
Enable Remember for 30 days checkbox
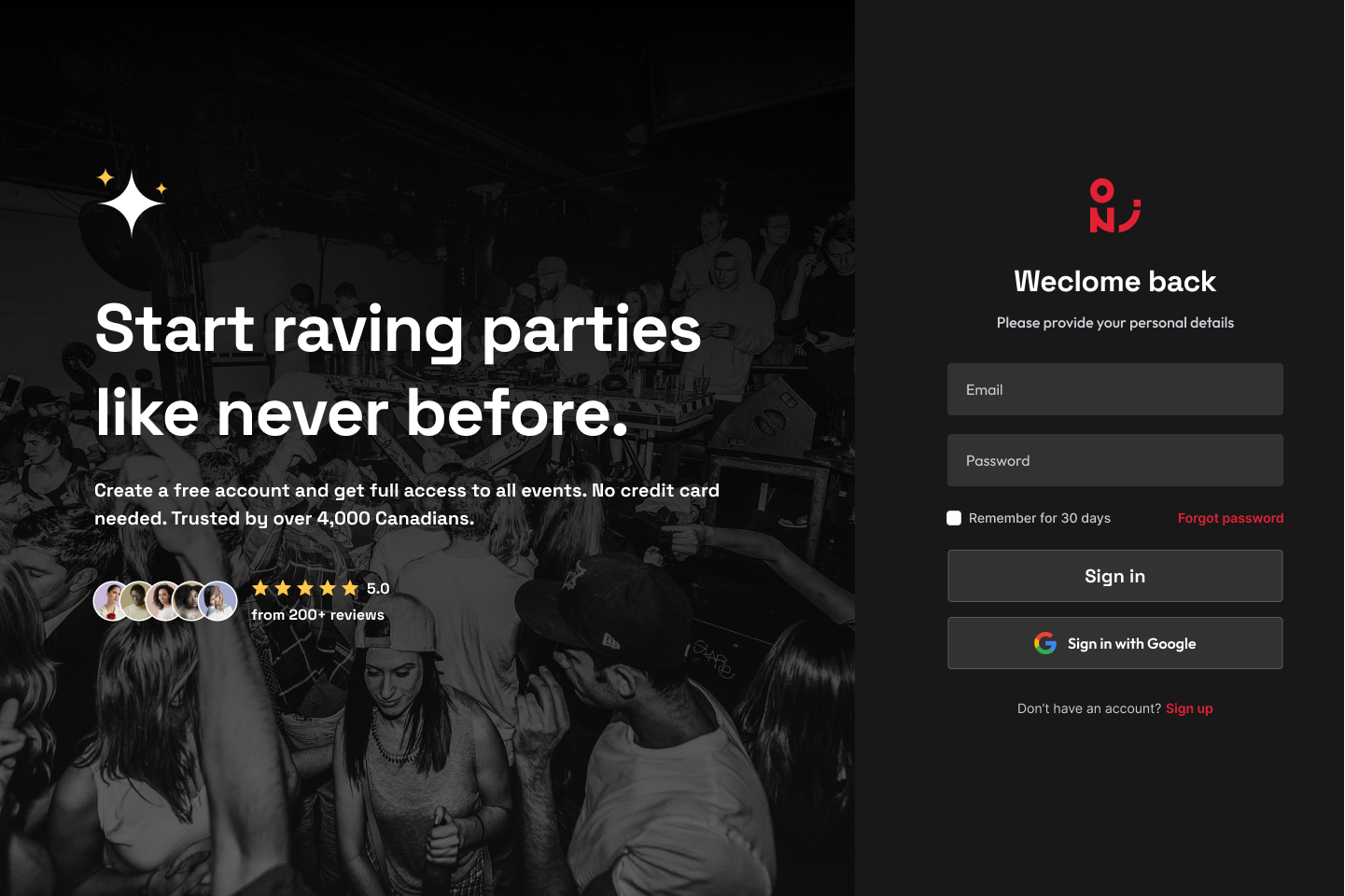pyautogui.click(x=954, y=518)
